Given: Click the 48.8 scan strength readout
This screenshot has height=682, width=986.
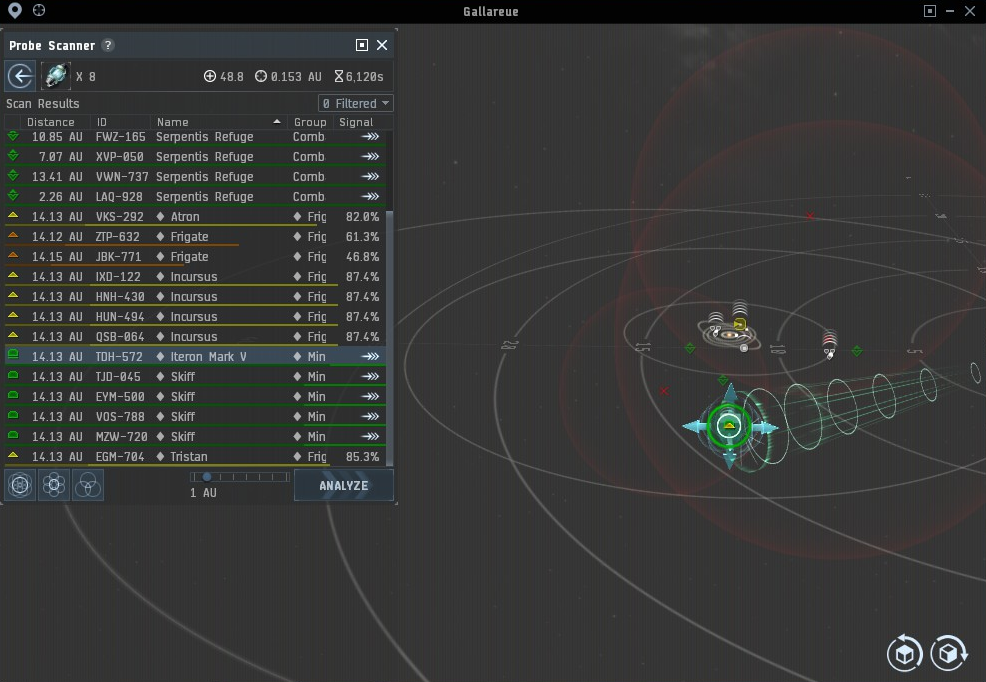Looking at the screenshot, I should [x=224, y=77].
